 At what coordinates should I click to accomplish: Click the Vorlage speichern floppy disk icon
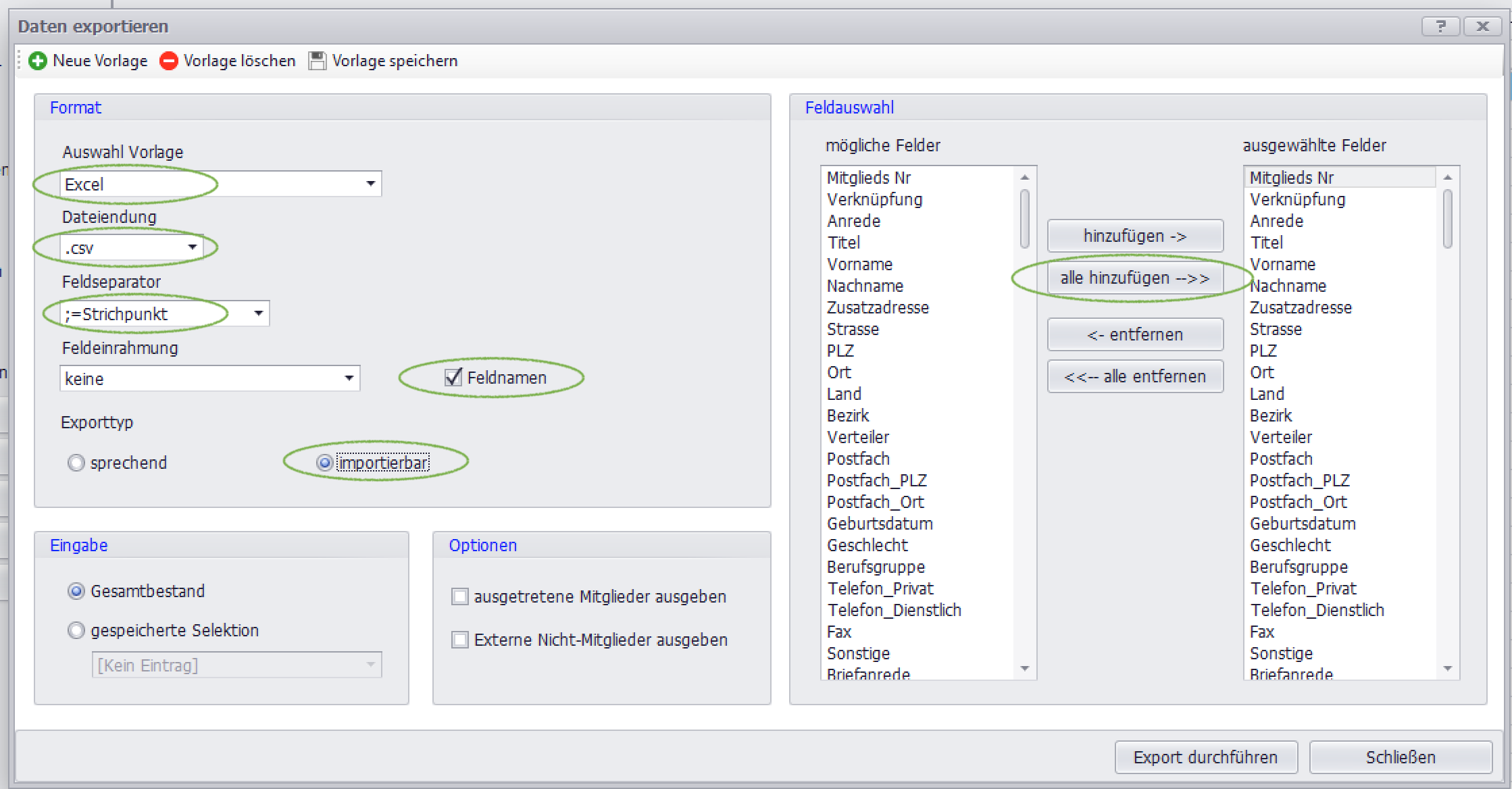[317, 61]
